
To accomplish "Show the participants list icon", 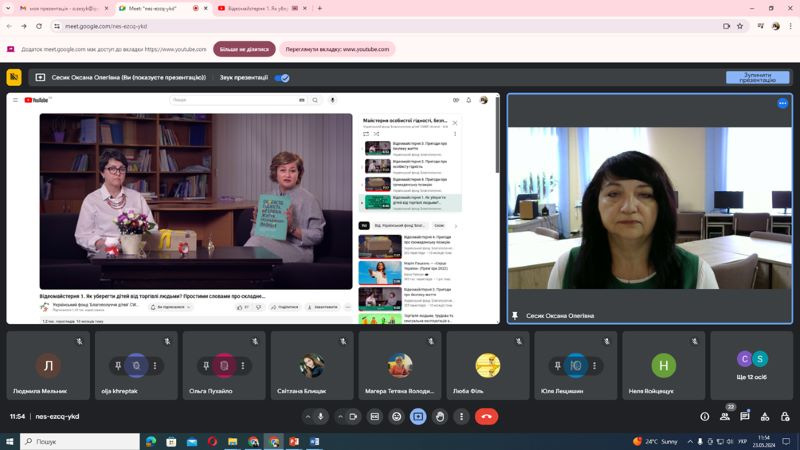I will [x=725, y=417].
